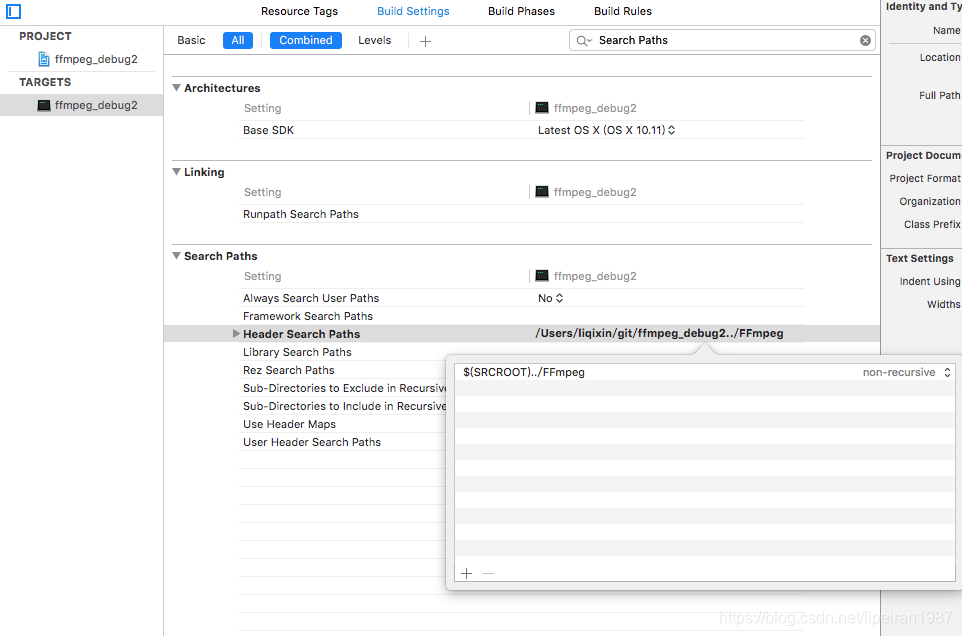Toggle the project navigator sidebar icon
This screenshot has height=636, width=962.
pyautogui.click(x=13, y=11)
